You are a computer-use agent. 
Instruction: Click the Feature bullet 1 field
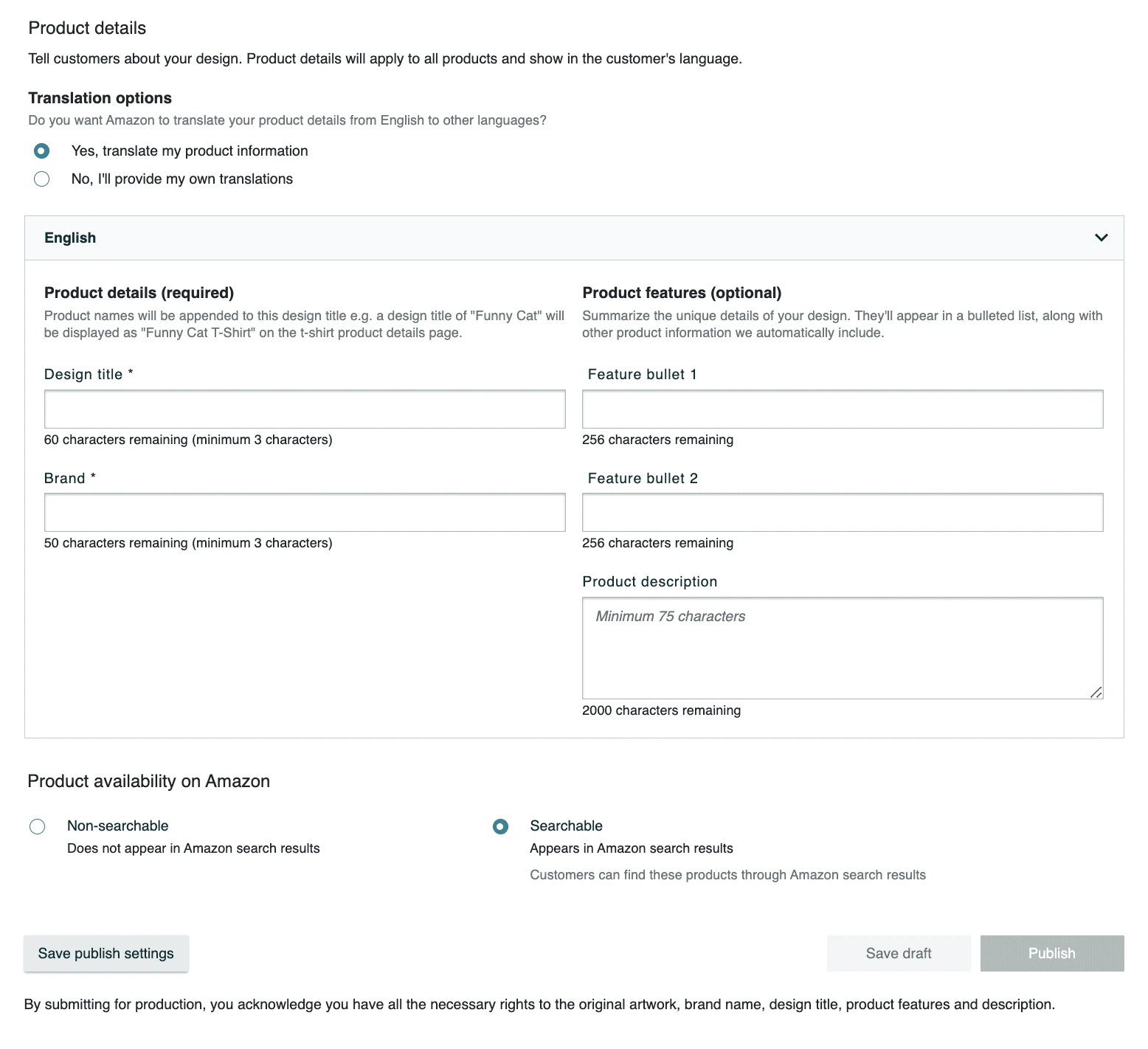pyautogui.click(x=842, y=409)
